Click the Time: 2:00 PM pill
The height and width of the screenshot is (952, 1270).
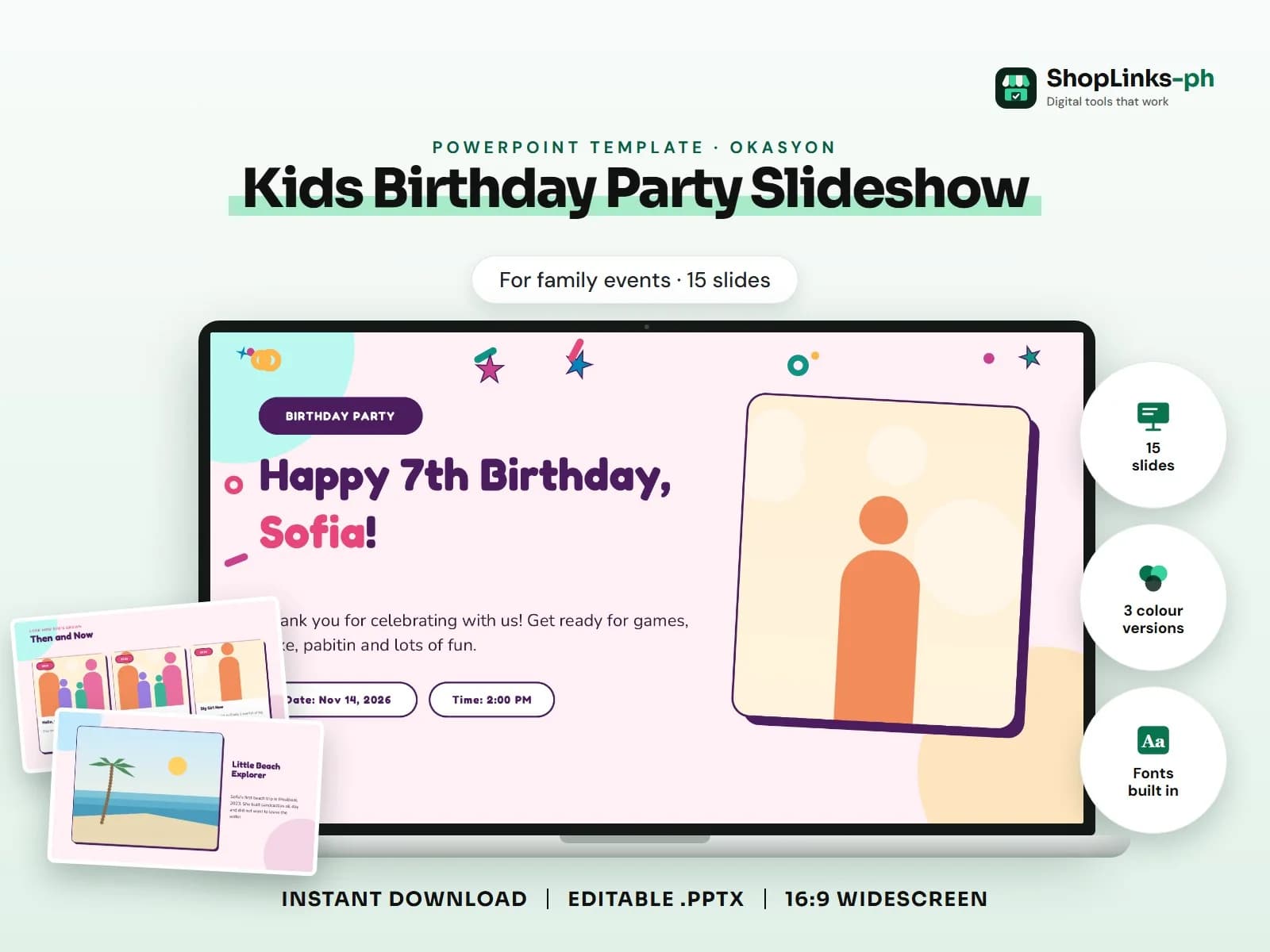(491, 700)
